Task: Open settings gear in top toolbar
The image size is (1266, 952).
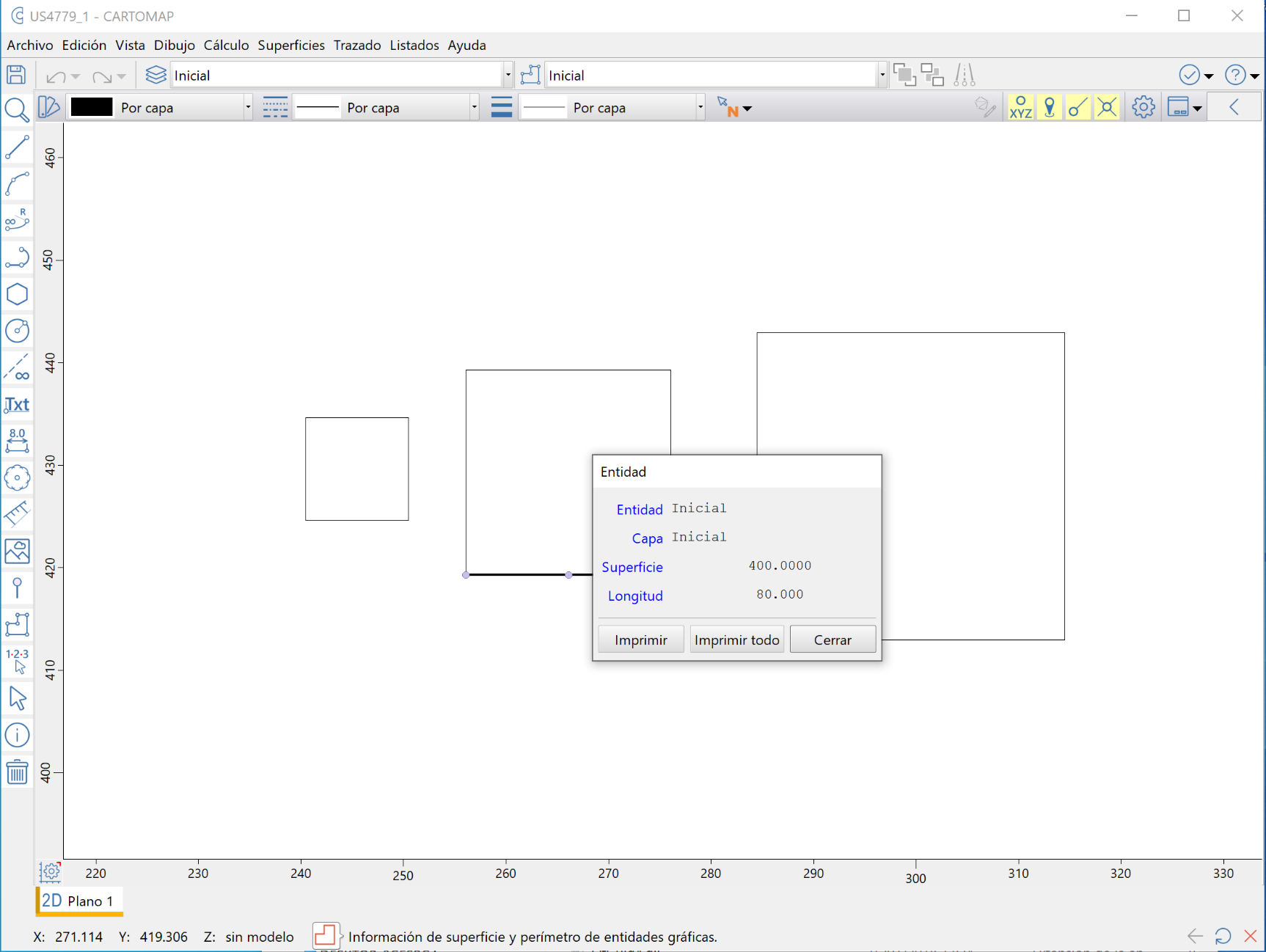Action: pos(1143,107)
